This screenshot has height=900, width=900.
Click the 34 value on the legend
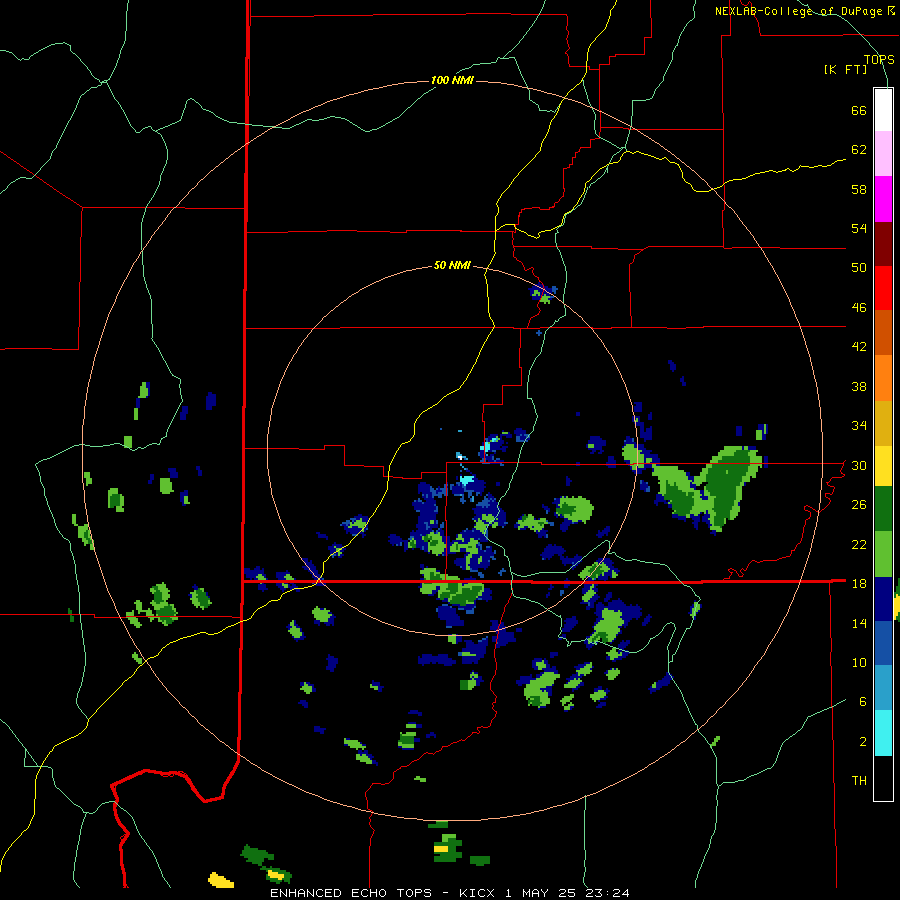859,425
